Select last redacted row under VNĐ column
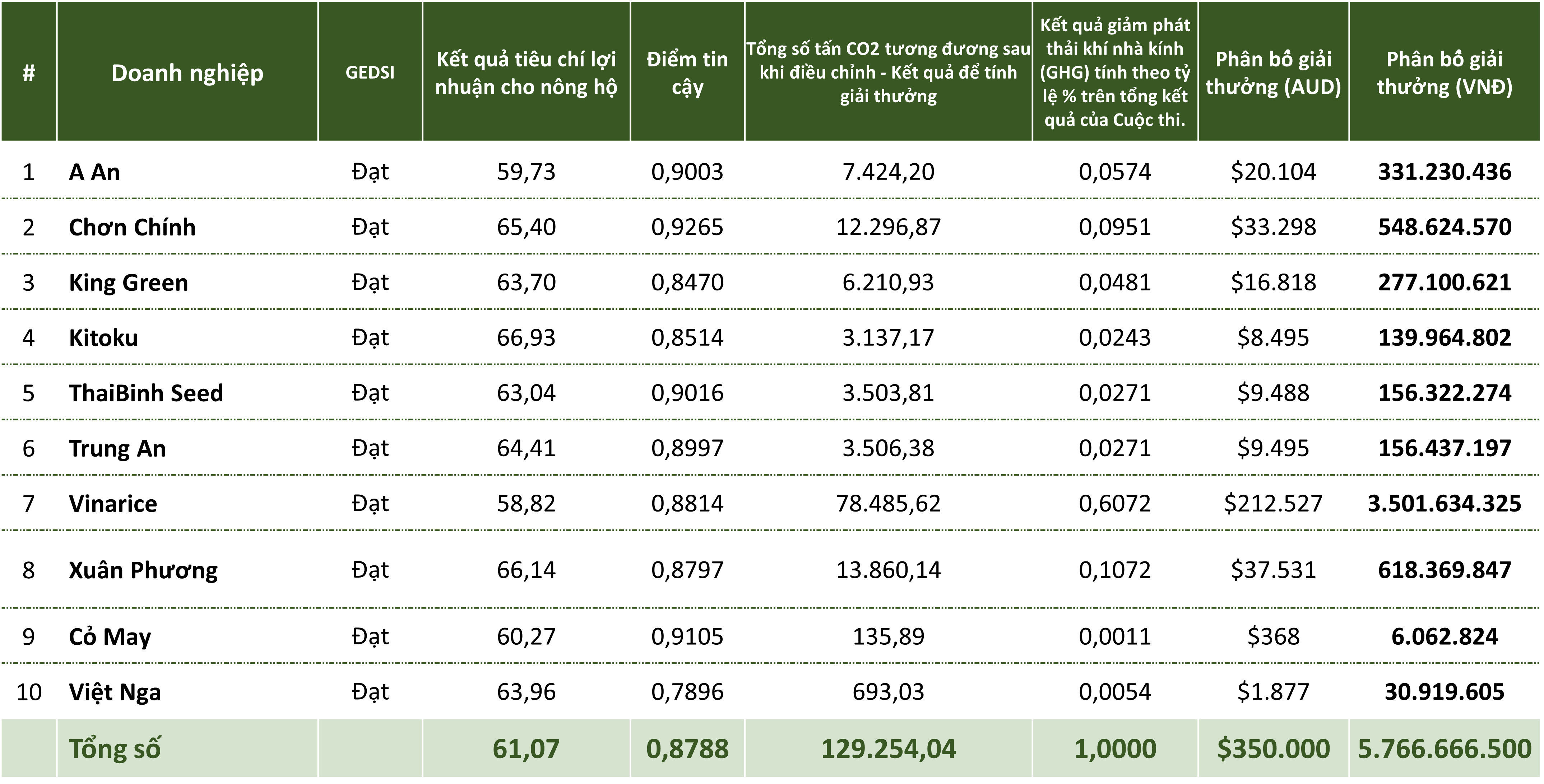Screen dimensions: 1544x784 pyautogui.click(x=1445, y=690)
